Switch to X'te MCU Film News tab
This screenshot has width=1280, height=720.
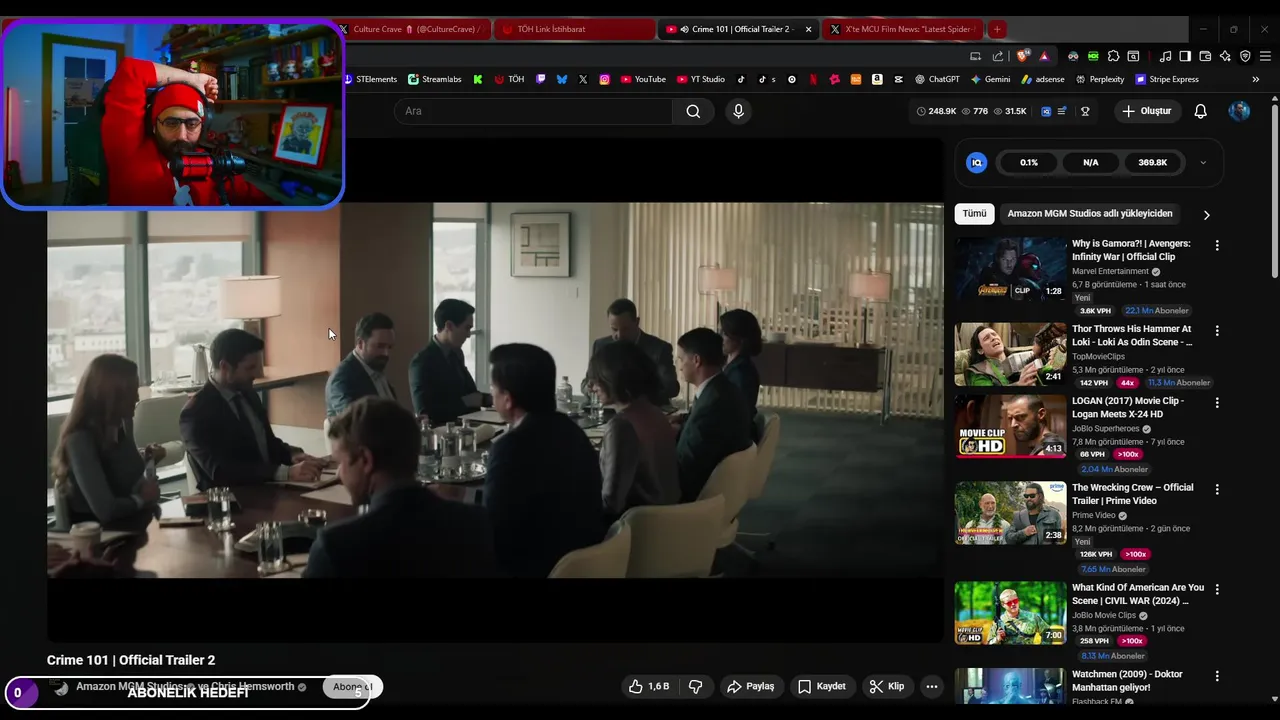click(x=902, y=29)
